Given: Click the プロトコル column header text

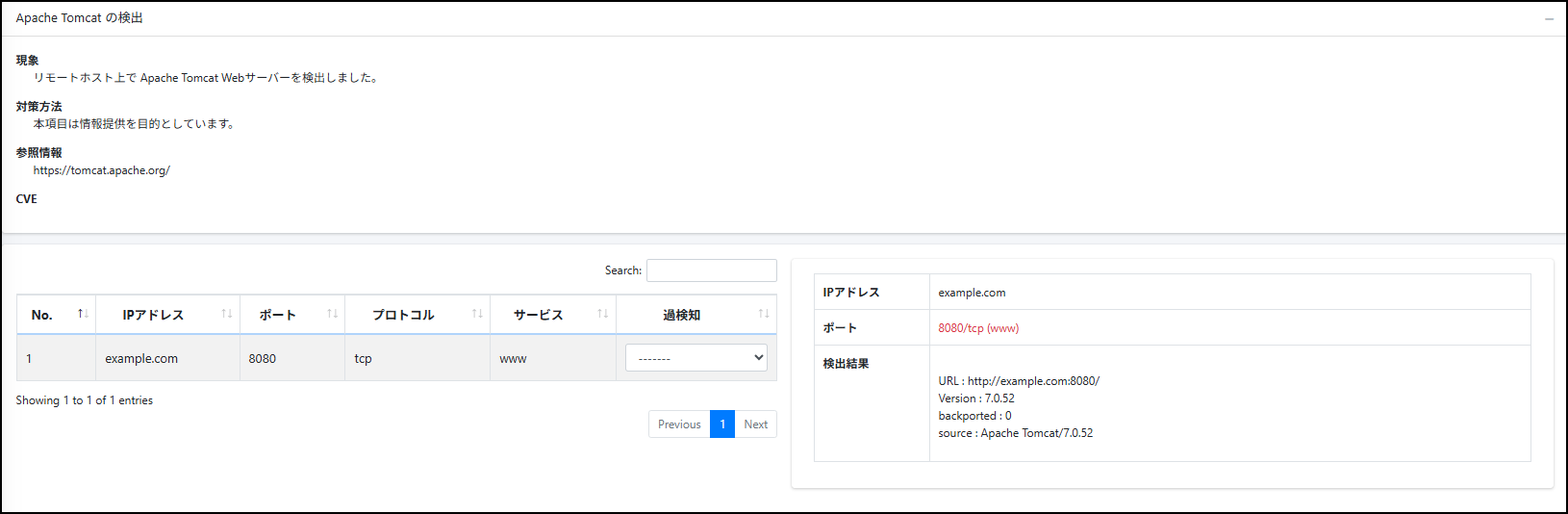Looking at the screenshot, I should click(x=403, y=315).
